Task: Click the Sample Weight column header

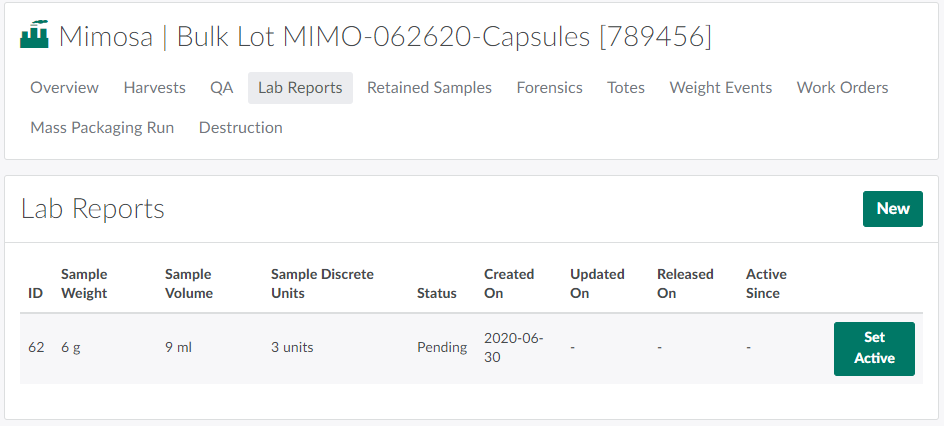Action: point(84,284)
